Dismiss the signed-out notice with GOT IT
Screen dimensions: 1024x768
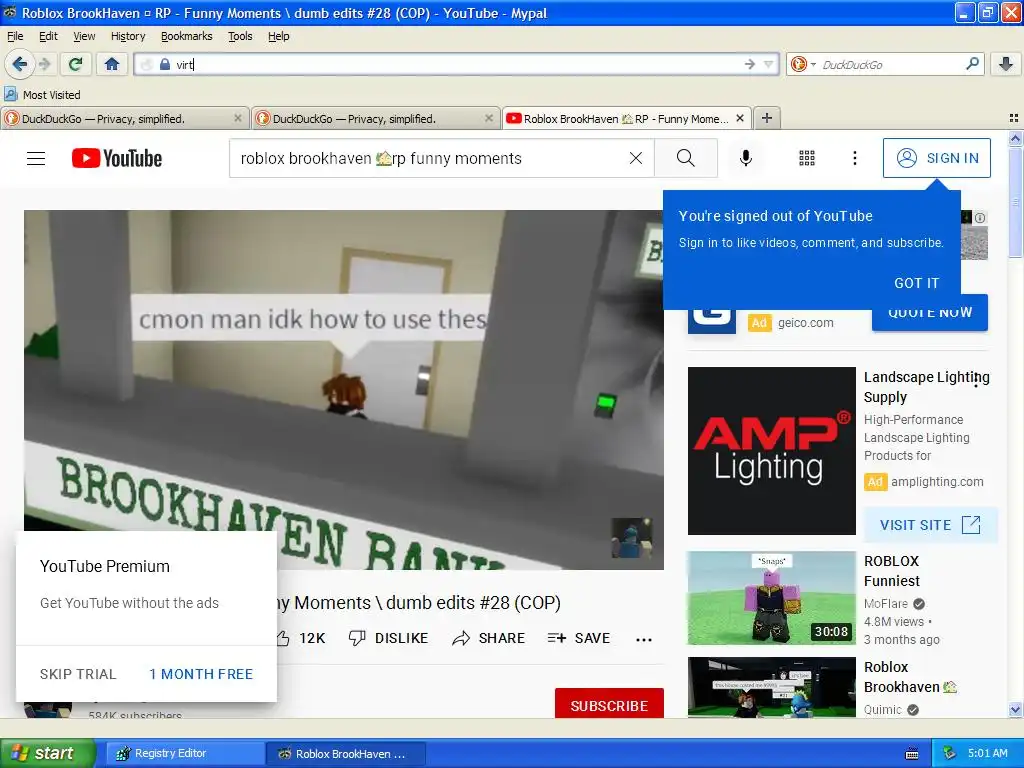[x=916, y=283]
